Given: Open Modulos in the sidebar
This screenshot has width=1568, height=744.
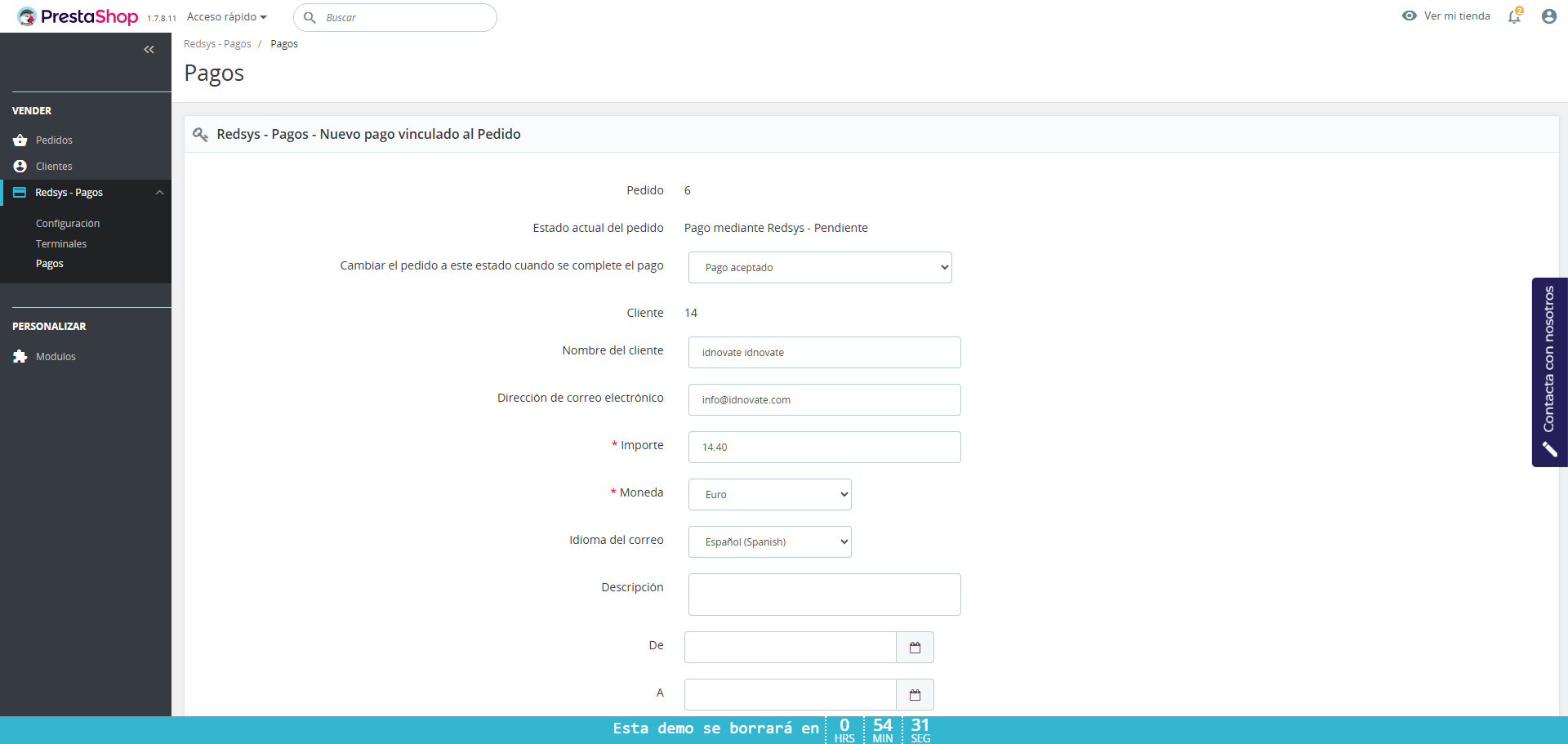Looking at the screenshot, I should click(56, 356).
